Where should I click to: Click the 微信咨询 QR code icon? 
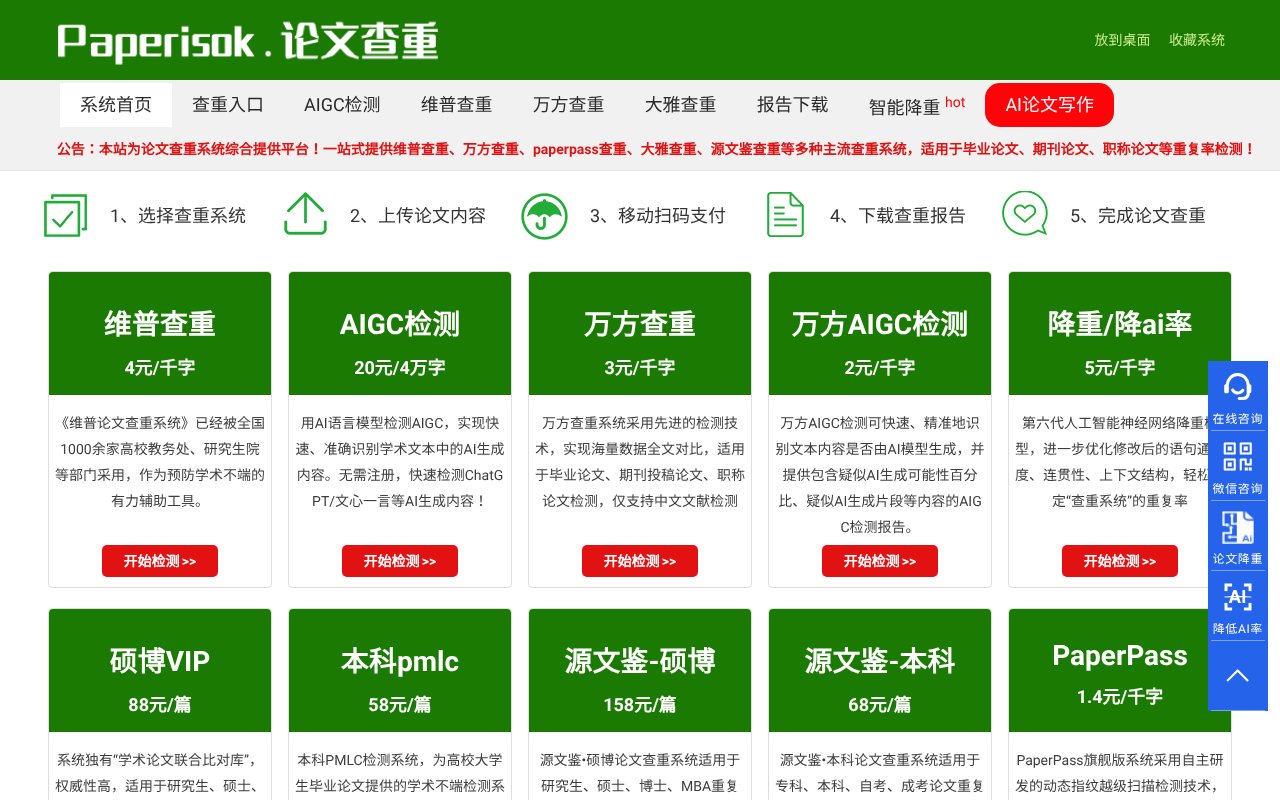pyautogui.click(x=1238, y=458)
